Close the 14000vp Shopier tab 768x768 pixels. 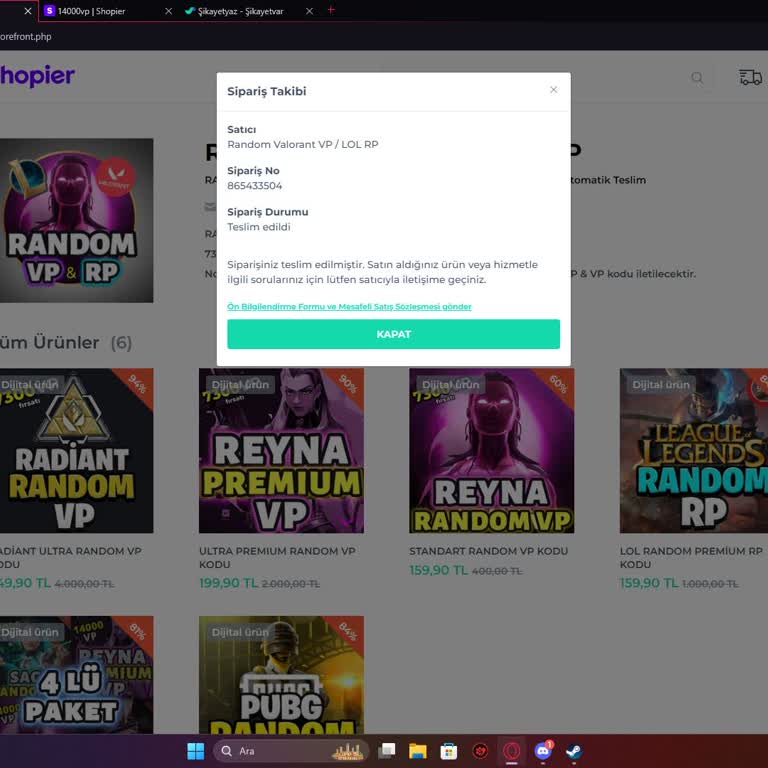(x=168, y=11)
